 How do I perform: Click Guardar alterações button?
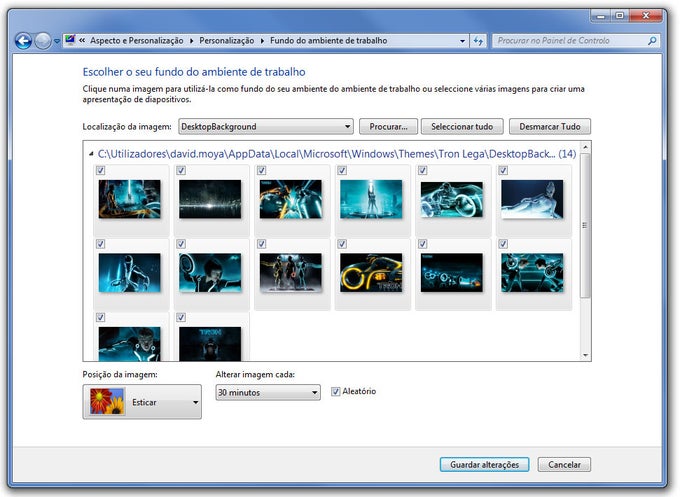(x=484, y=464)
